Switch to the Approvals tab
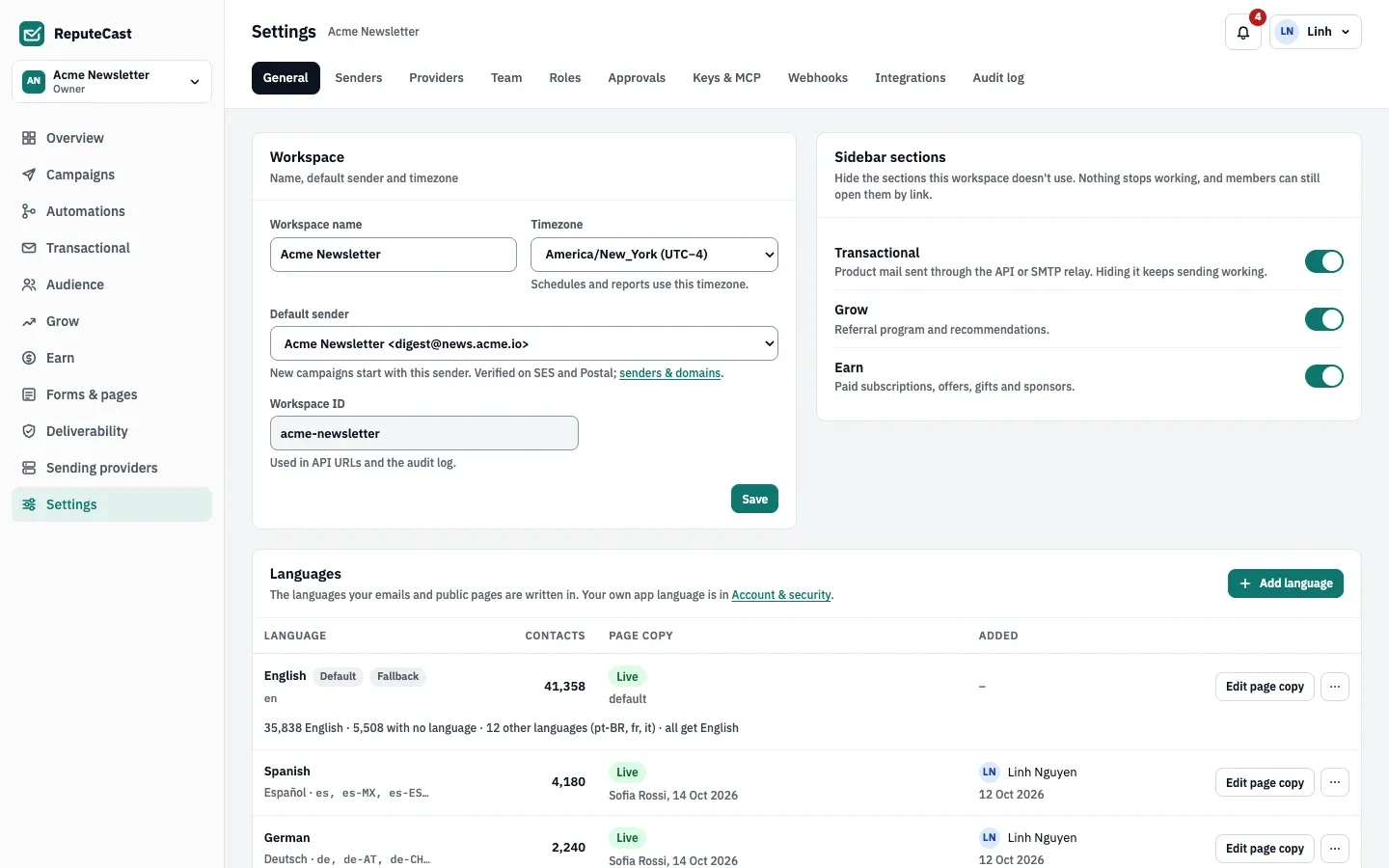The image size is (1389, 868). [x=637, y=78]
